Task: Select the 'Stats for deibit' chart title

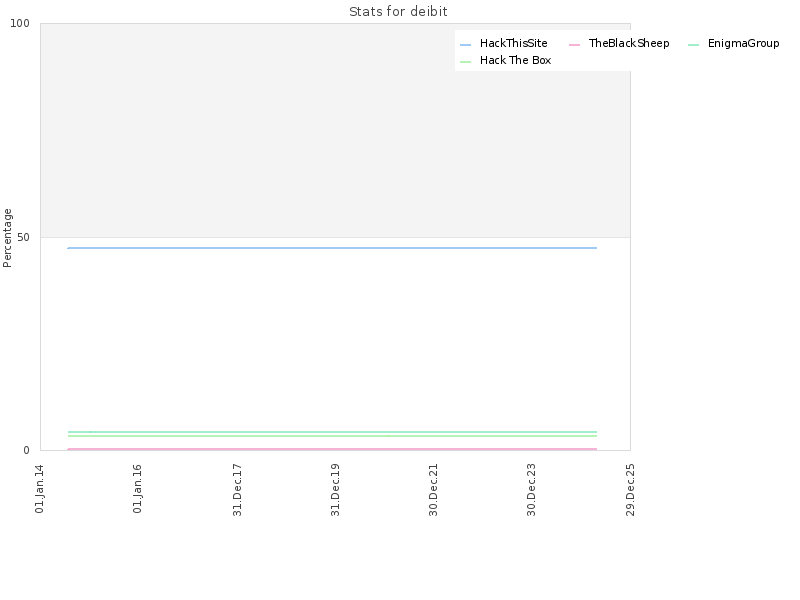Action: click(398, 11)
